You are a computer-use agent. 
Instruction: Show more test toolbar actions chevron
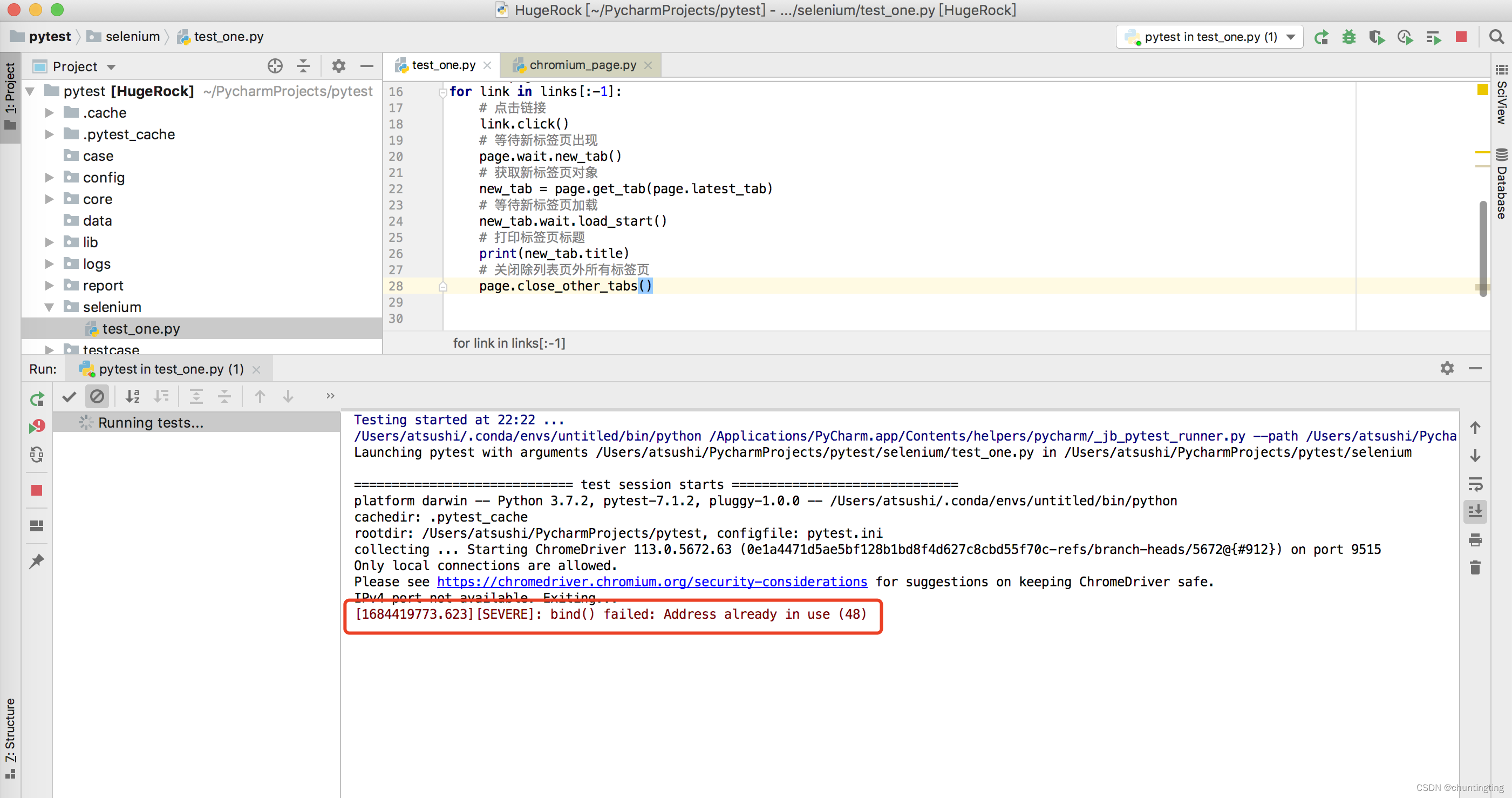click(330, 396)
